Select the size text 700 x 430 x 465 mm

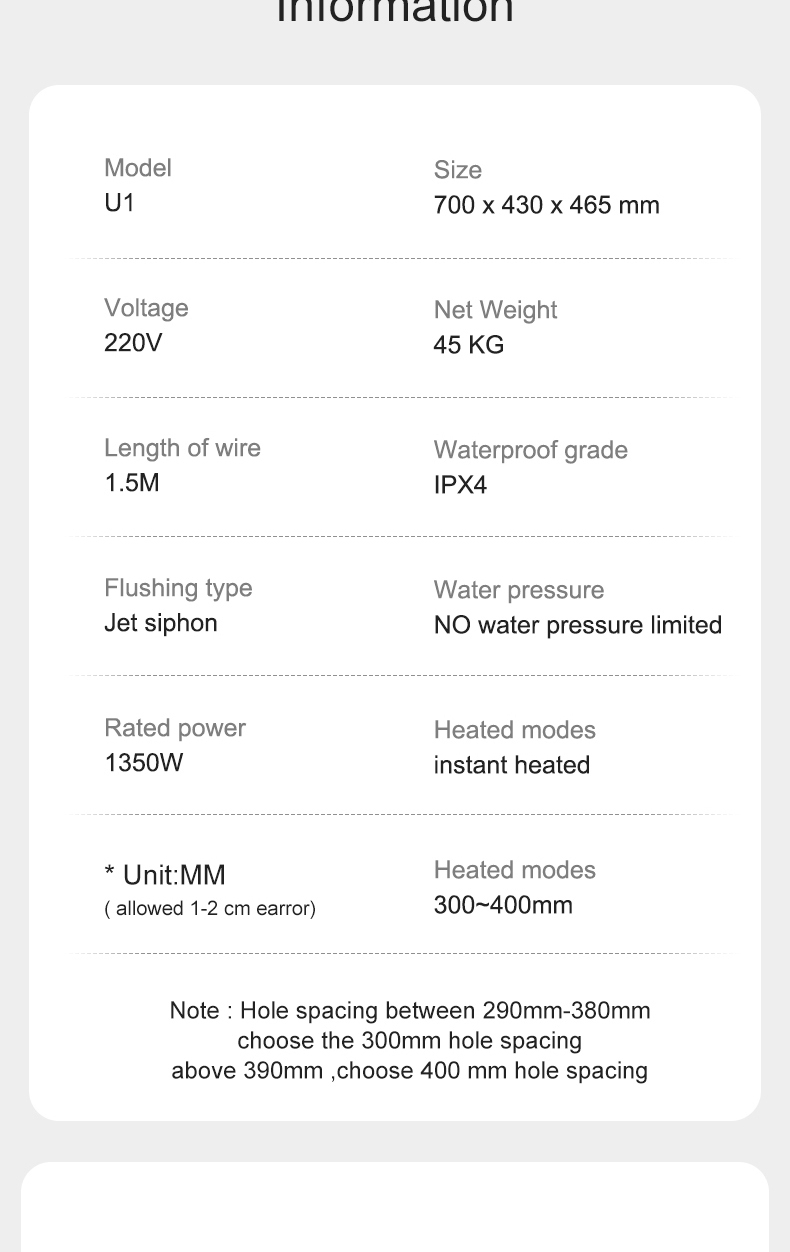(546, 206)
